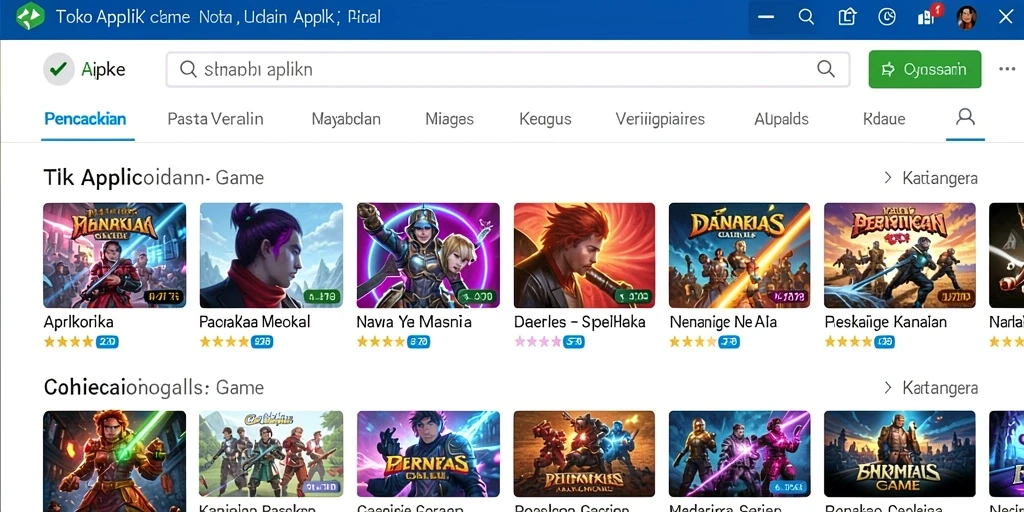Open the search icon in title bar
The width and height of the screenshot is (1024, 512).
click(x=807, y=18)
